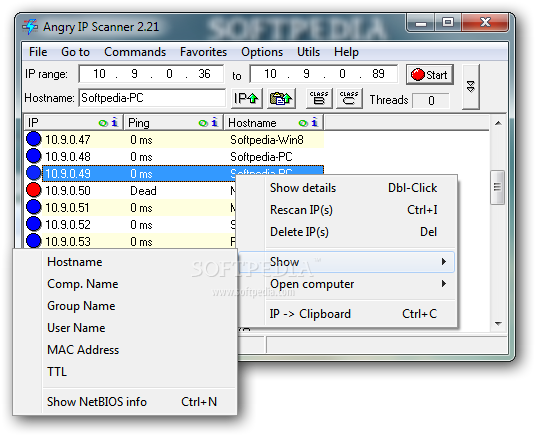Select the row 10.9.0.52

click(x=130, y=224)
